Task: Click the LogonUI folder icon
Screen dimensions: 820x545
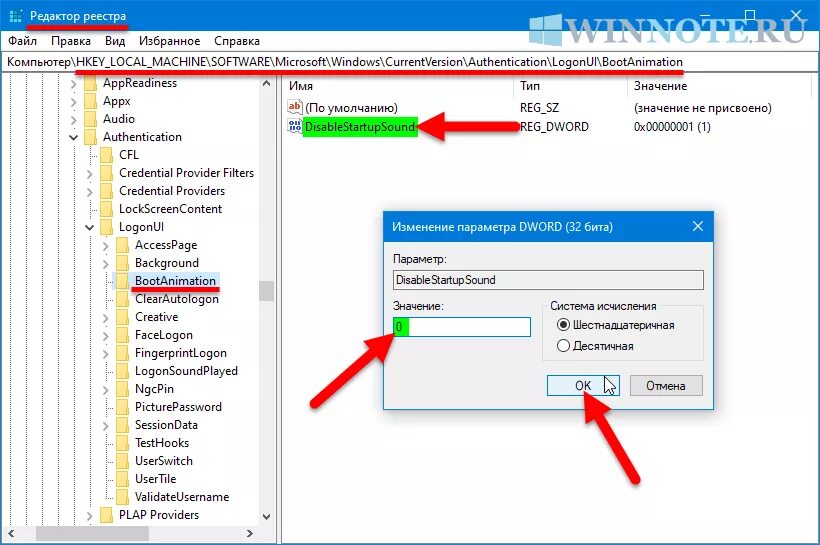Action: pyautogui.click(x=106, y=227)
